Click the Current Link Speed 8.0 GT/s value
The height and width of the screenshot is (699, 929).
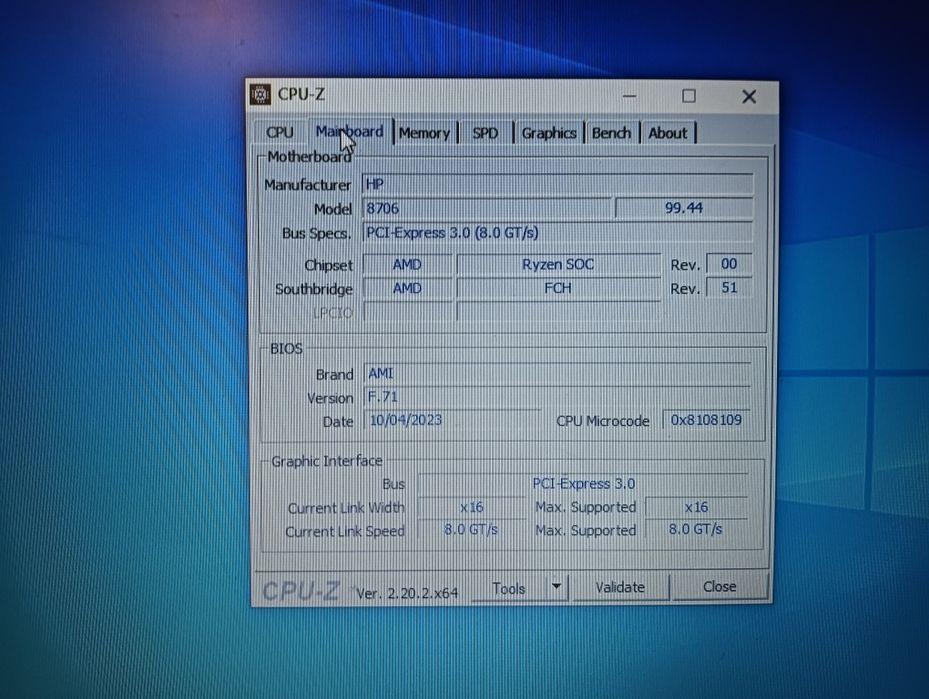tap(472, 530)
